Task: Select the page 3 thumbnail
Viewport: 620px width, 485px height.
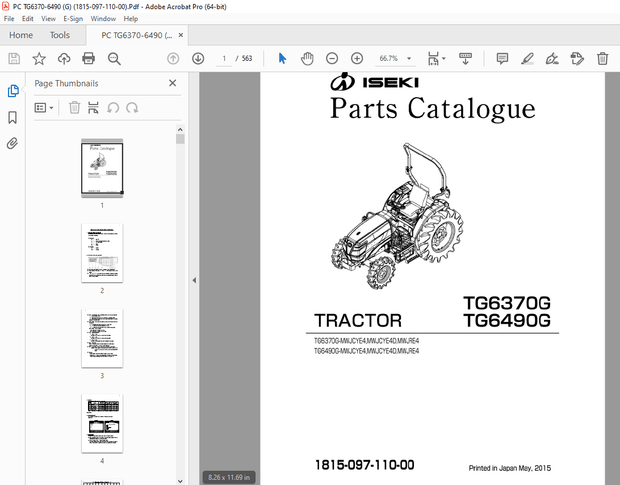Action: [102, 338]
